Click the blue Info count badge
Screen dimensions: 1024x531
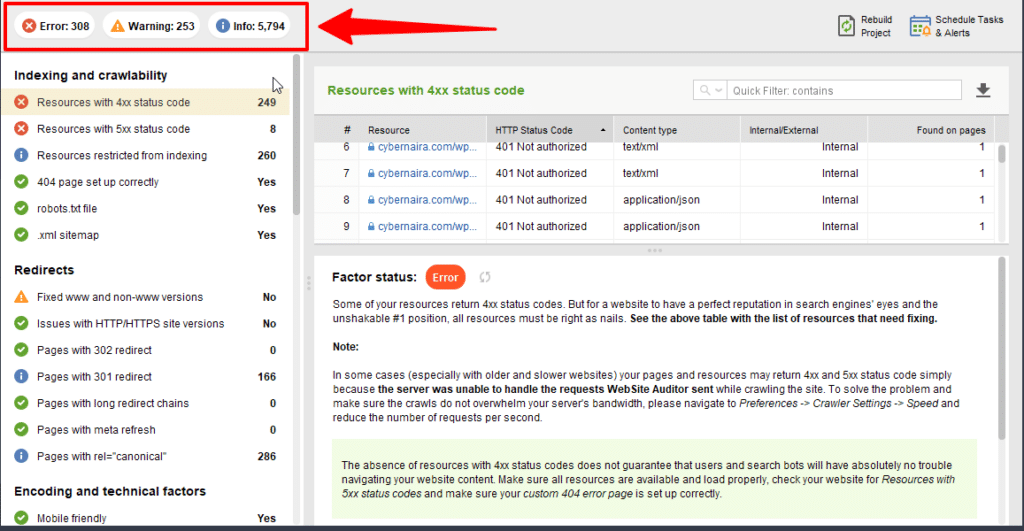pyautogui.click(x=249, y=26)
